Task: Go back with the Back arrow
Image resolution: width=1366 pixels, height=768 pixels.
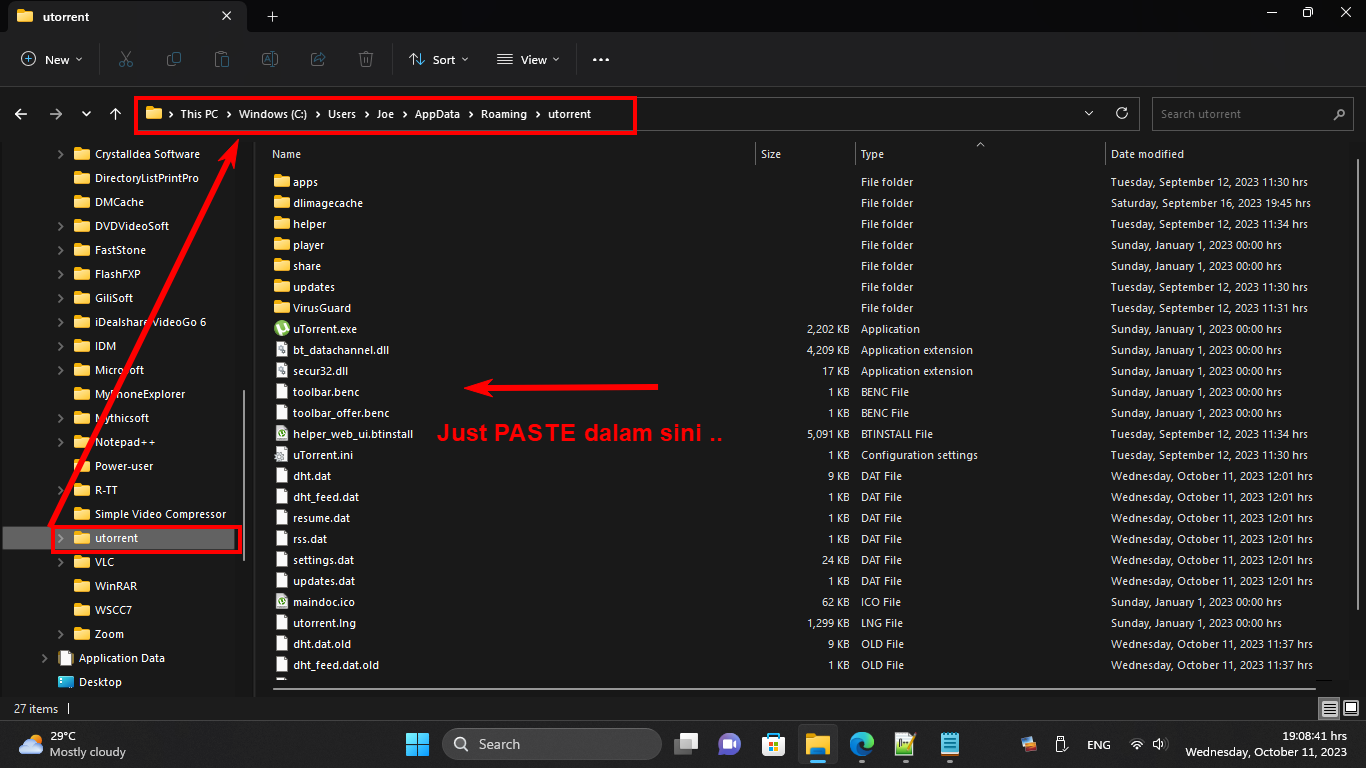Action: [21, 114]
